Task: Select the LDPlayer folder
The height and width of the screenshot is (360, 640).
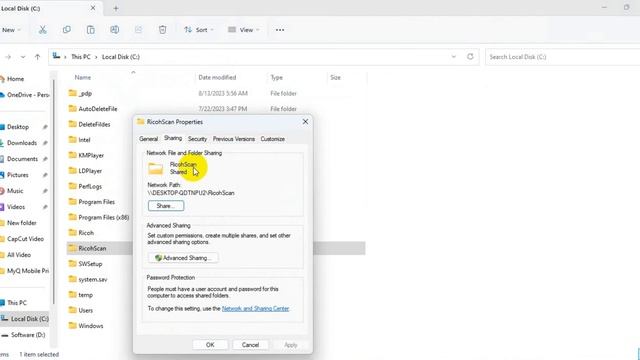Action: coord(90,171)
